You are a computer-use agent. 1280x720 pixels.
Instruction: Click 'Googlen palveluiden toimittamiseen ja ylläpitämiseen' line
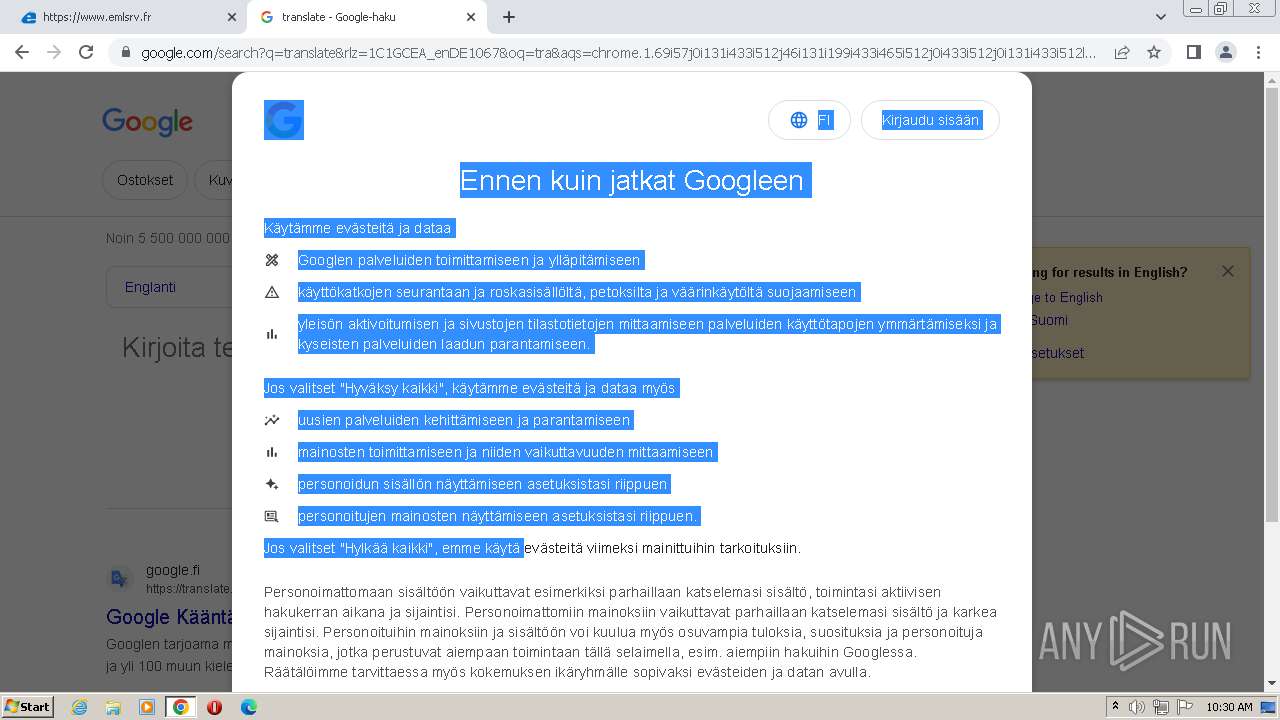point(469,260)
